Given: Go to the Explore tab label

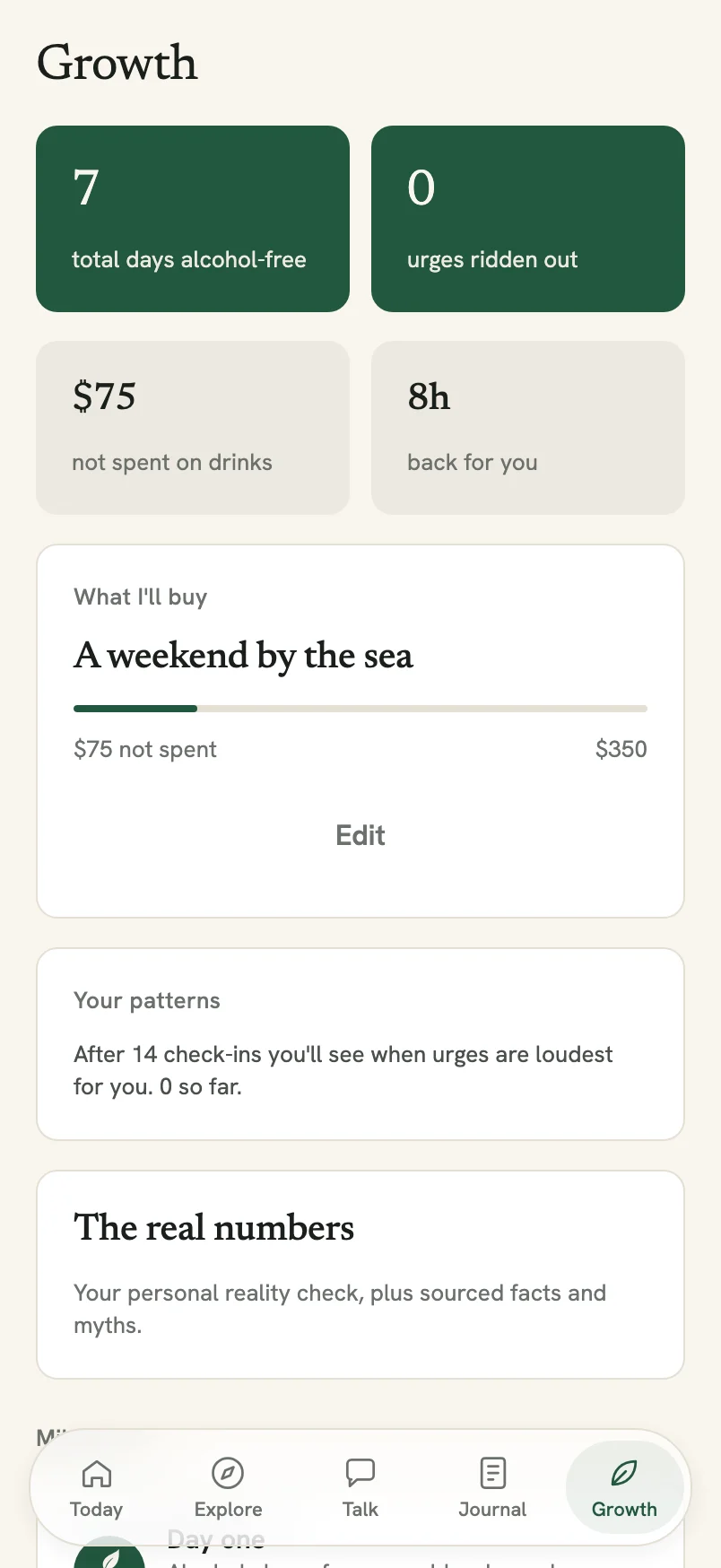Looking at the screenshot, I should [228, 1510].
